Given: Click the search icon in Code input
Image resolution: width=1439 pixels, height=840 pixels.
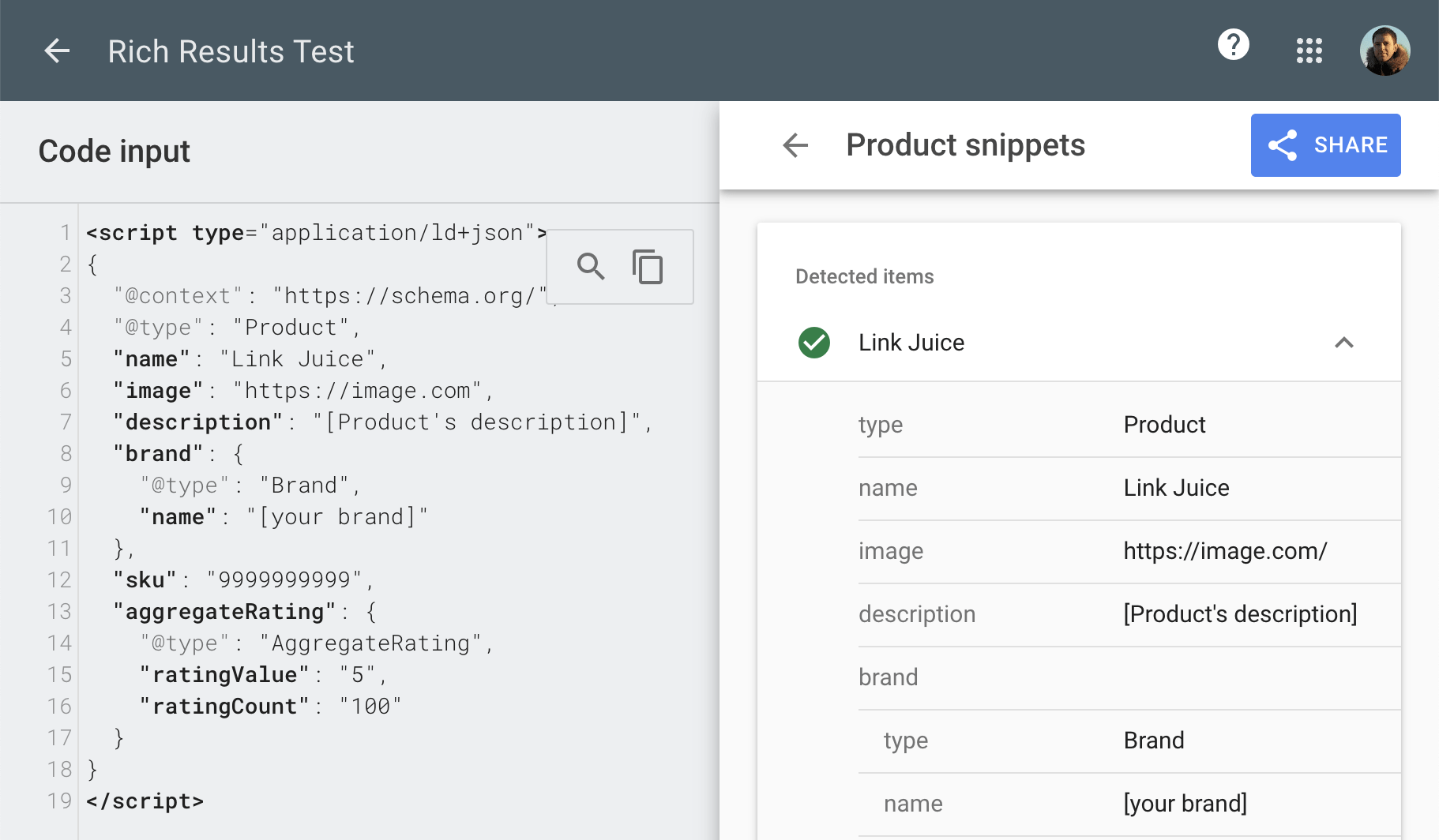Looking at the screenshot, I should point(590,267).
